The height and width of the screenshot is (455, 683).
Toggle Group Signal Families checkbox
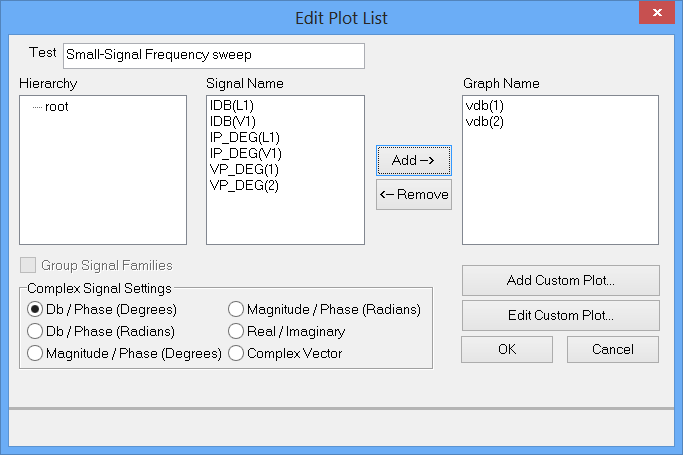point(27,266)
